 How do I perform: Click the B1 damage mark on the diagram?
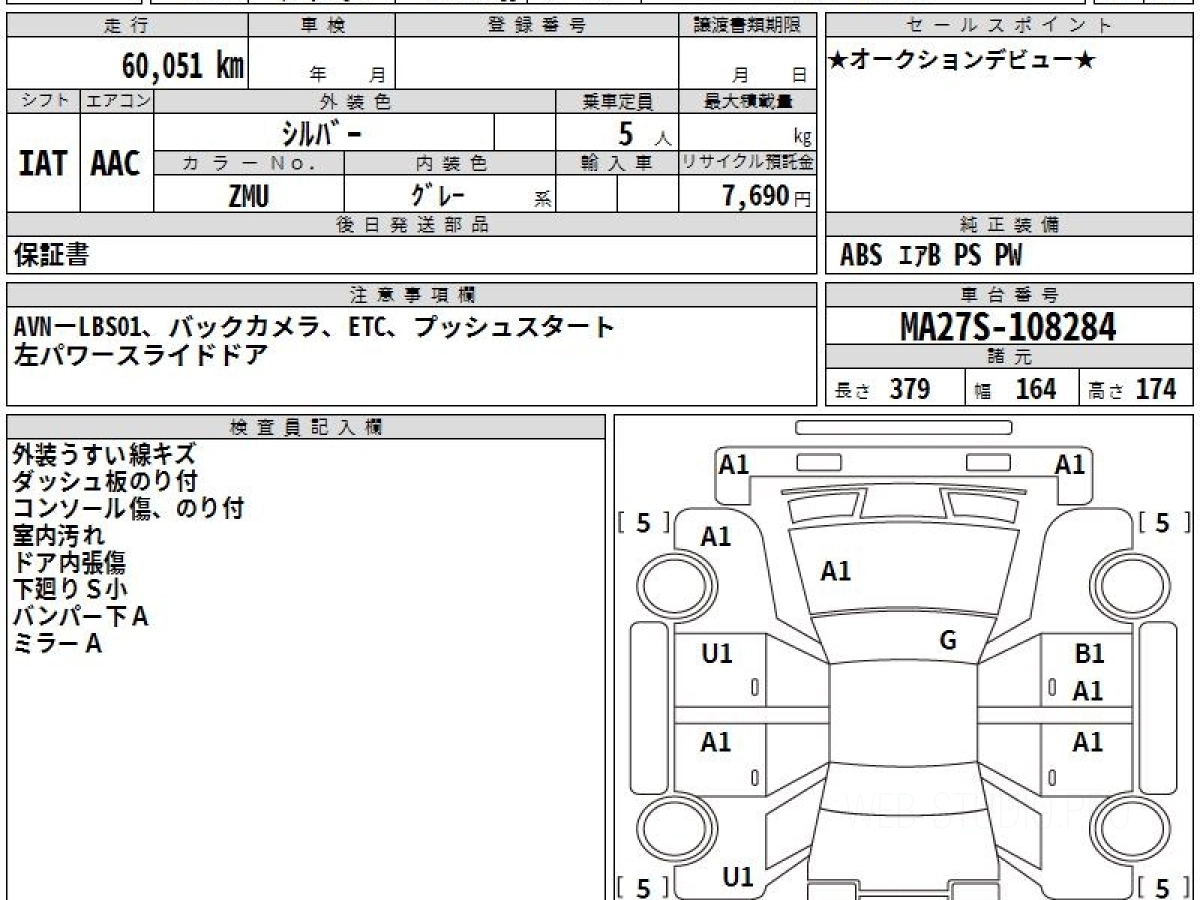[1089, 654]
